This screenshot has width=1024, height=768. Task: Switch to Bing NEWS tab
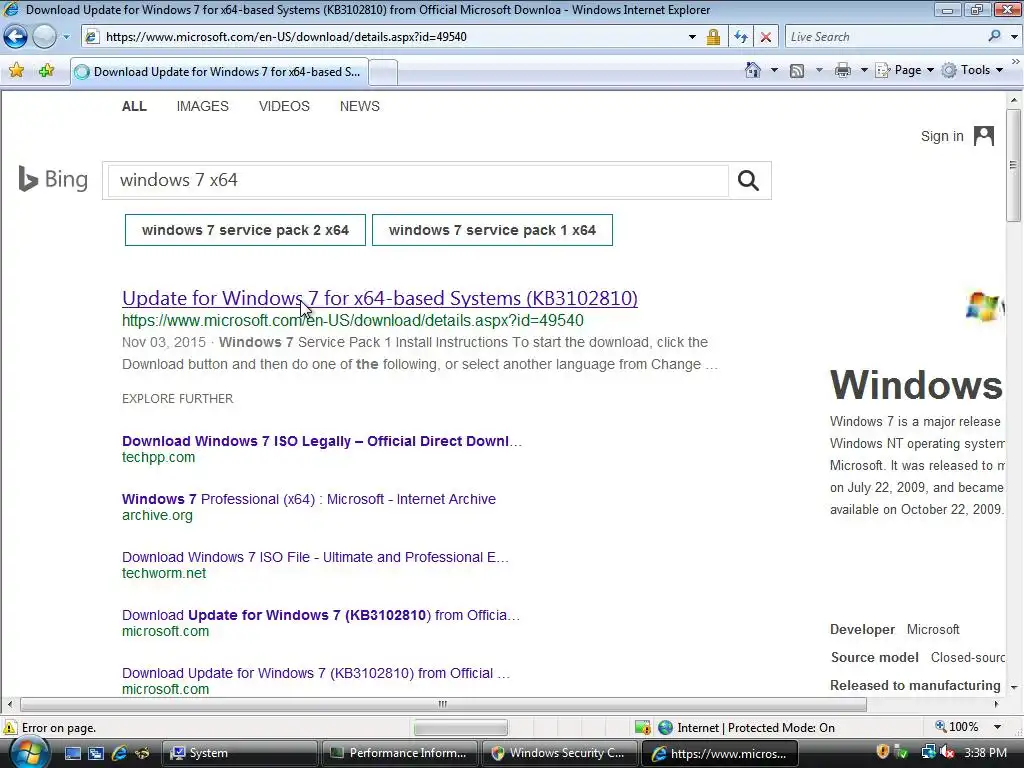pos(359,106)
